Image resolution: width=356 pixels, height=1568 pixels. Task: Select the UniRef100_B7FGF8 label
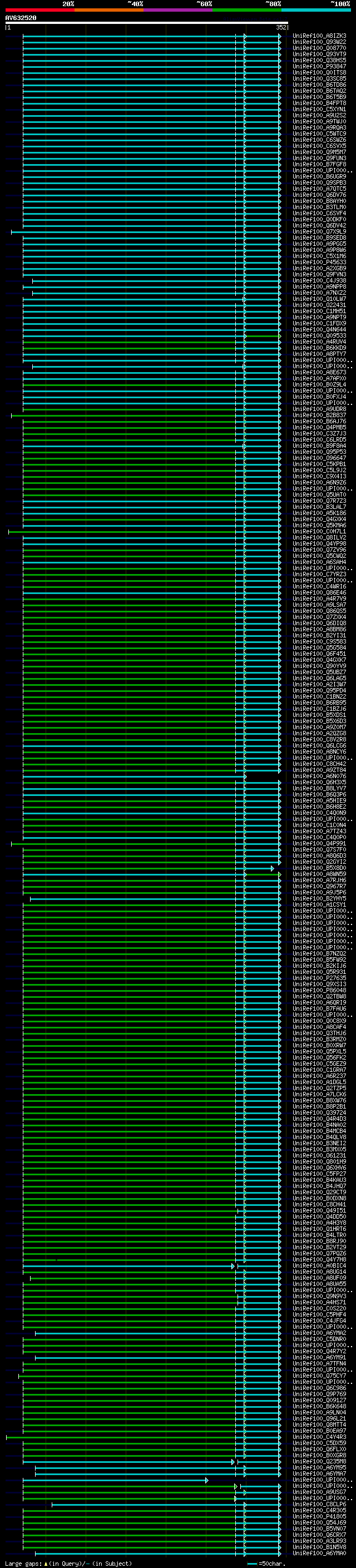click(x=319, y=164)
